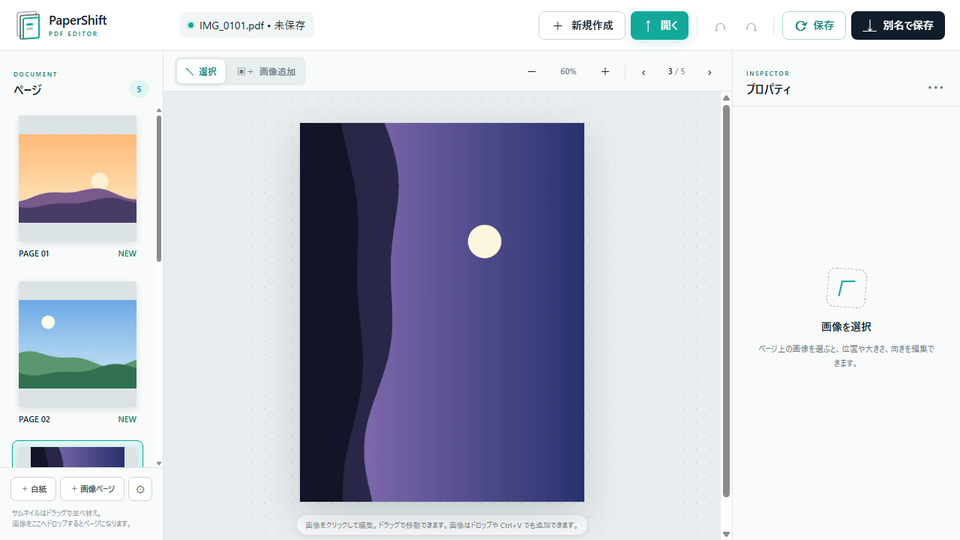Go to the previous page chevron
Image resolution: width=960 pixels, height=540 pixels.
tap(643, 72)
